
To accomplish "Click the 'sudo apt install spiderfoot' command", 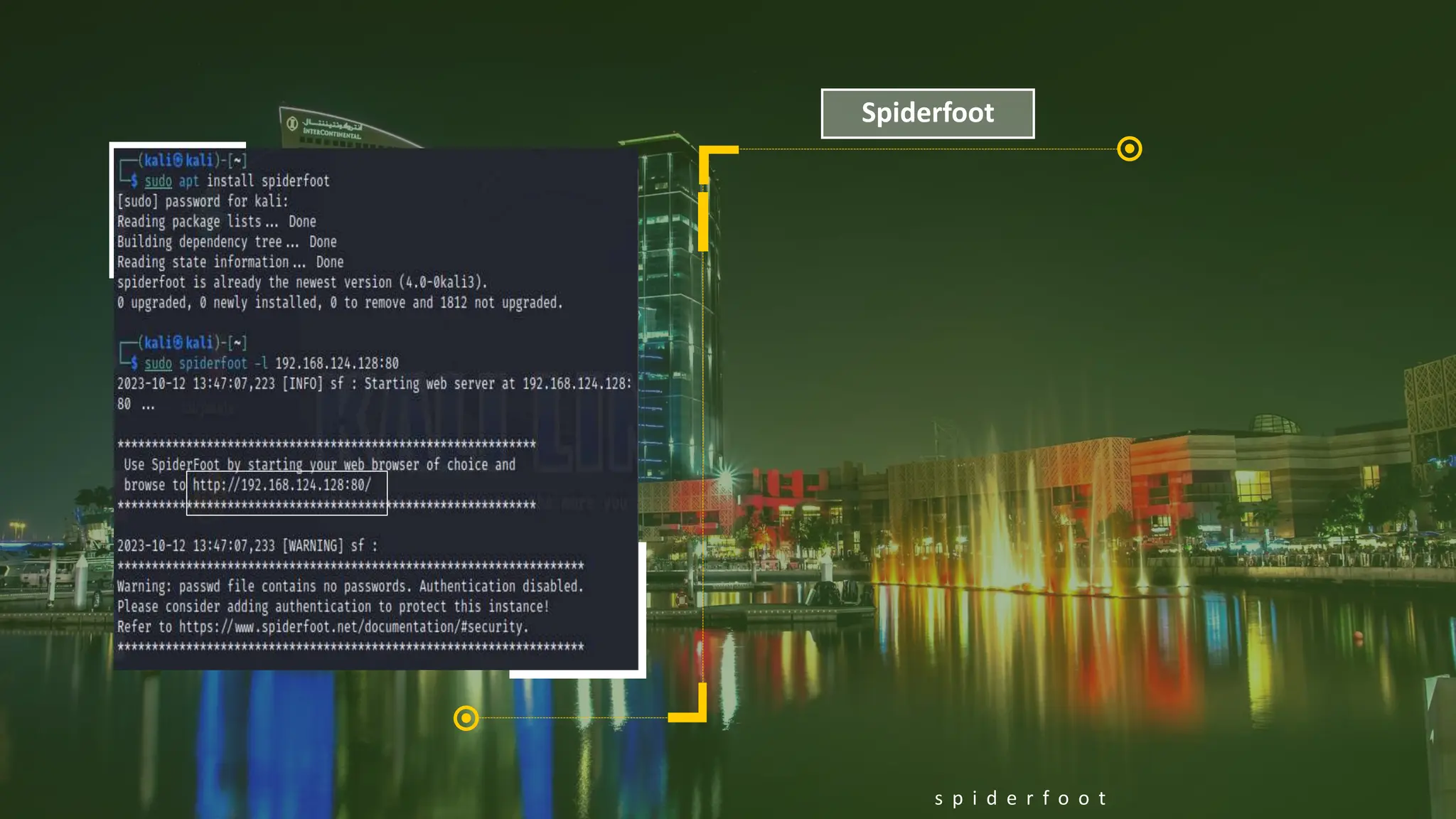I will click(x=237, y=181).
